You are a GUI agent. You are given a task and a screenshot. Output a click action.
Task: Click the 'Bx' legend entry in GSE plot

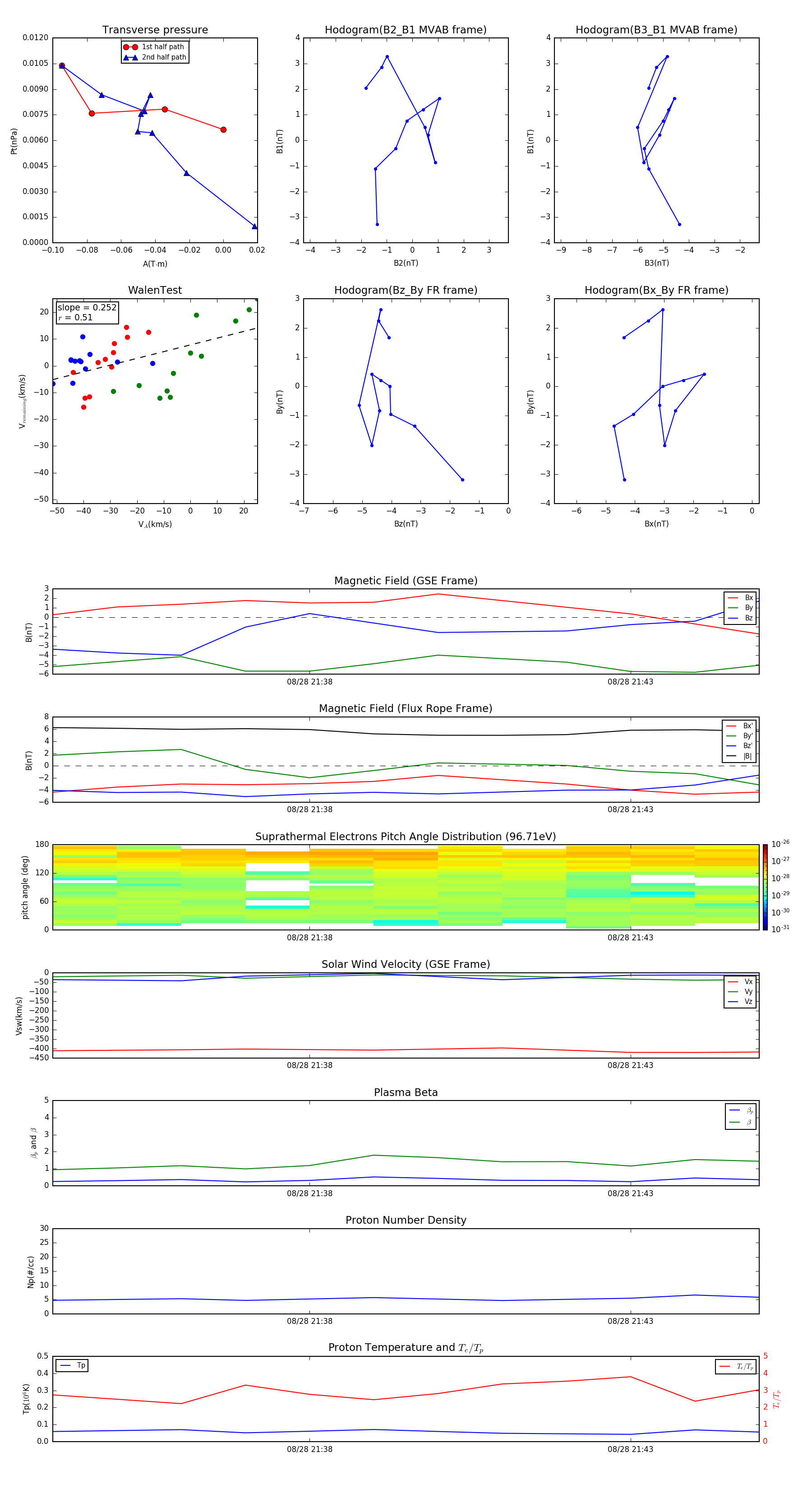pyautogui.click(x=740, y=598)
